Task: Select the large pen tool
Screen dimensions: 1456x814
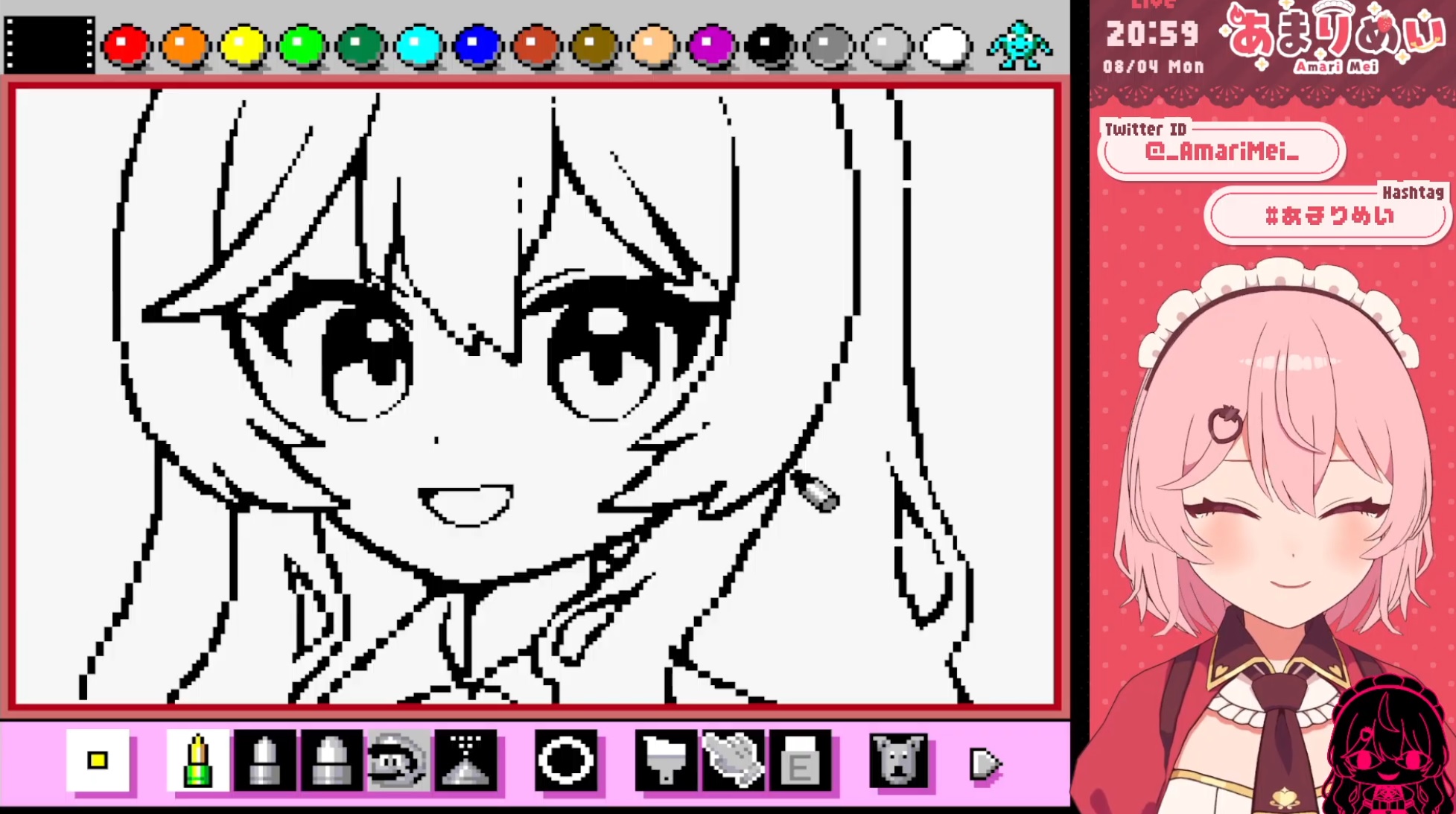Action: click(331, 761)
